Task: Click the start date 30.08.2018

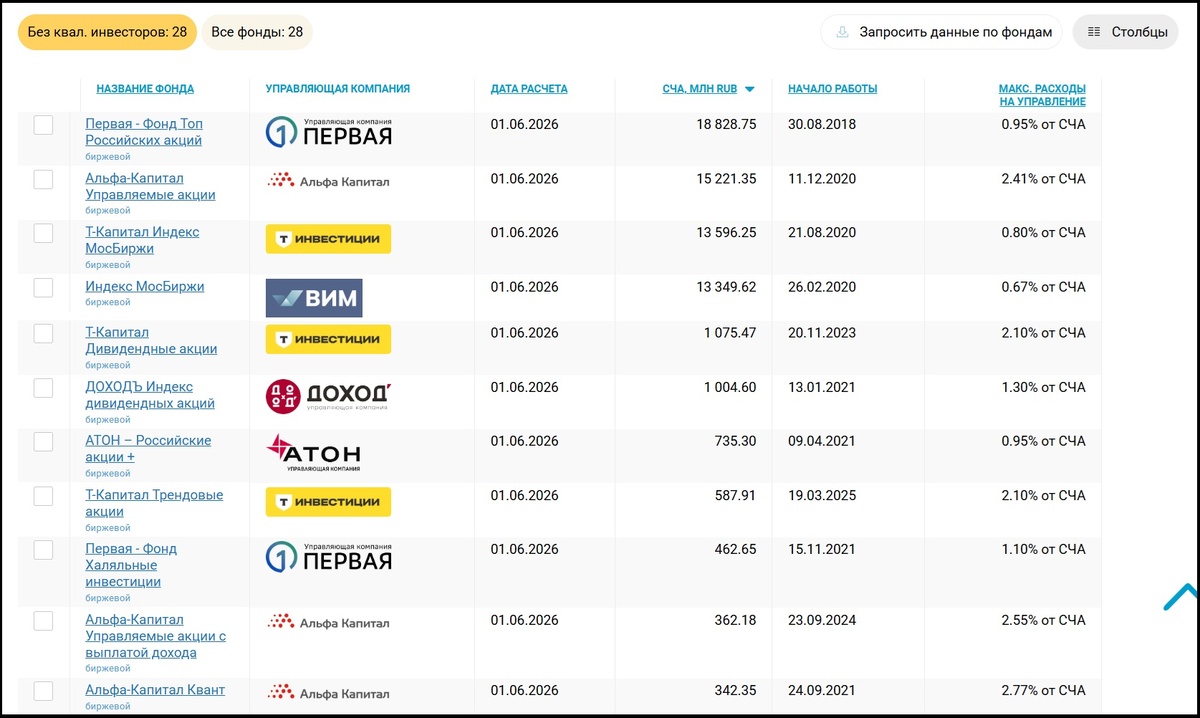Action: (822, 125)
